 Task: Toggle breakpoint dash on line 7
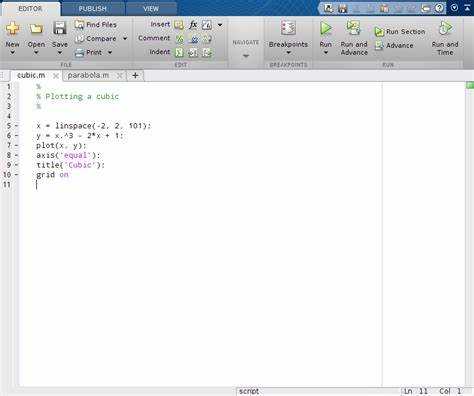point(16,145)
